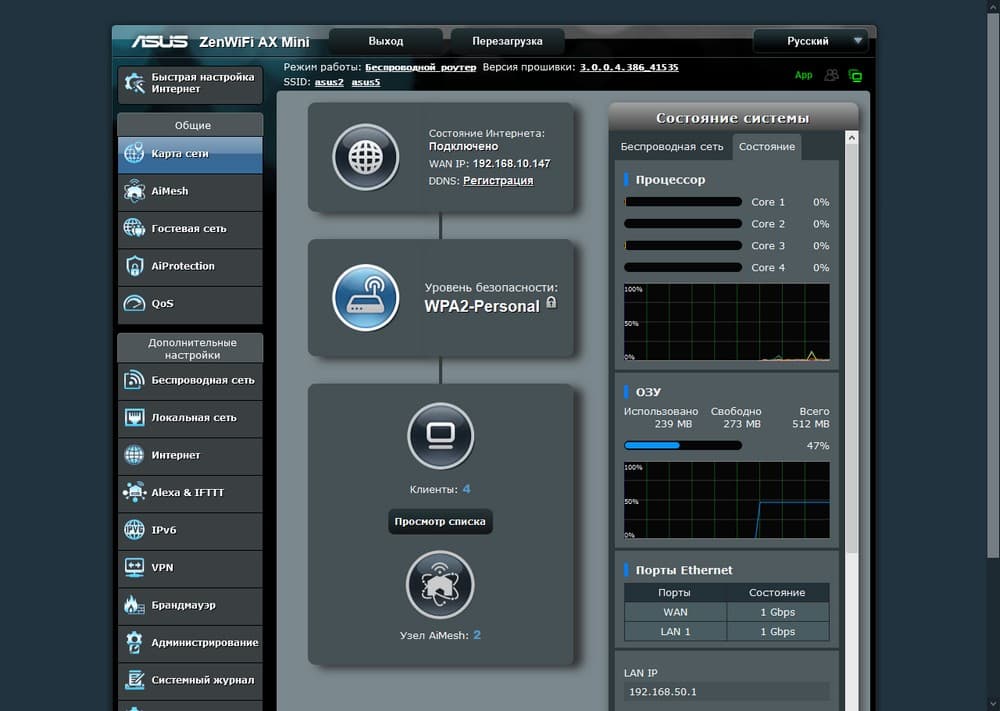This screenshot has width=1000, height=711.
Task: Click the status panel scrollbar up arrow
Action: (x=851, y=138)
